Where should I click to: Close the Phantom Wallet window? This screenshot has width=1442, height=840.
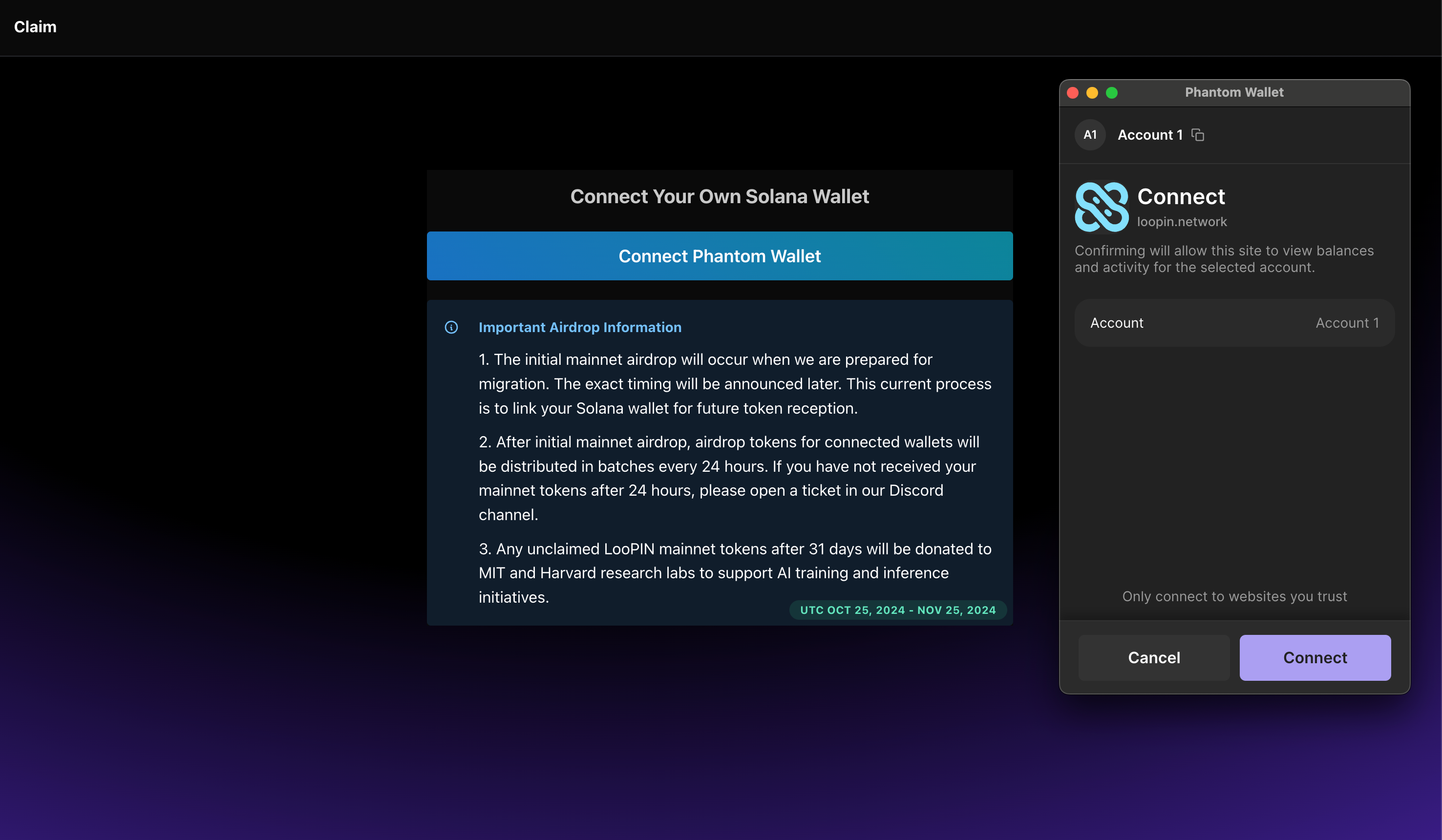(x=1073, y=93)
